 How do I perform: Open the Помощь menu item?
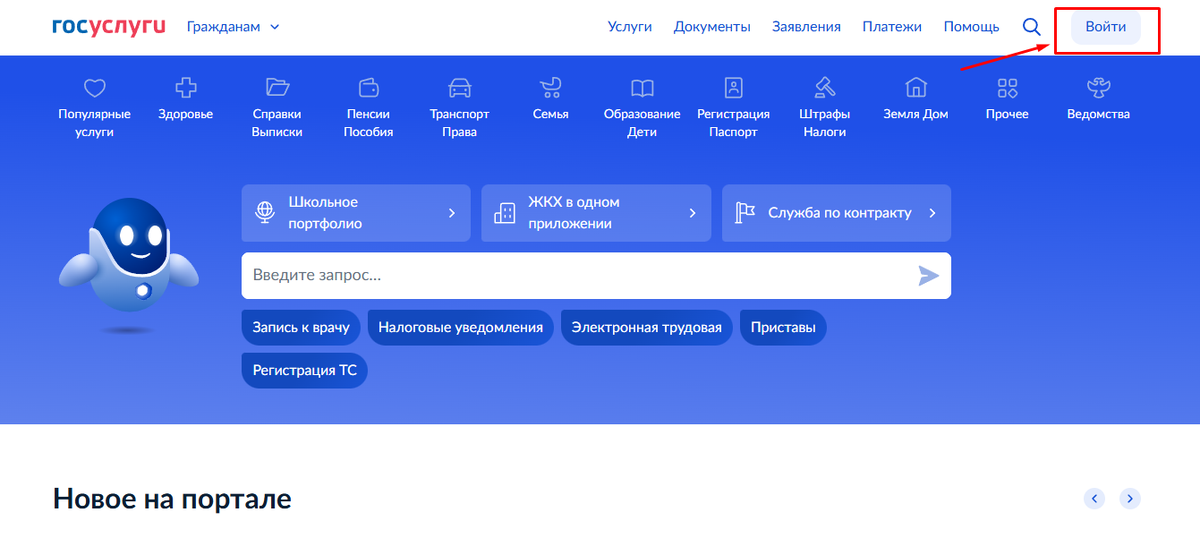(971, 27)
